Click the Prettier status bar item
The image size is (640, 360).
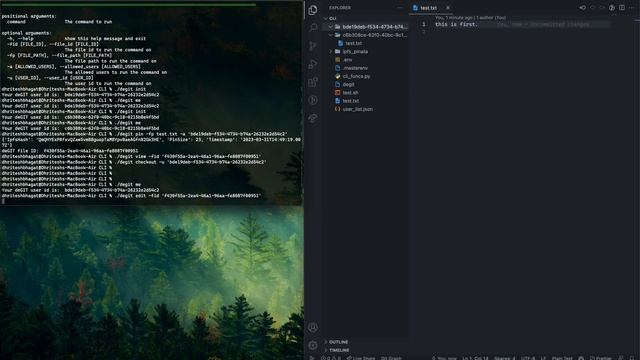[601, 358]
